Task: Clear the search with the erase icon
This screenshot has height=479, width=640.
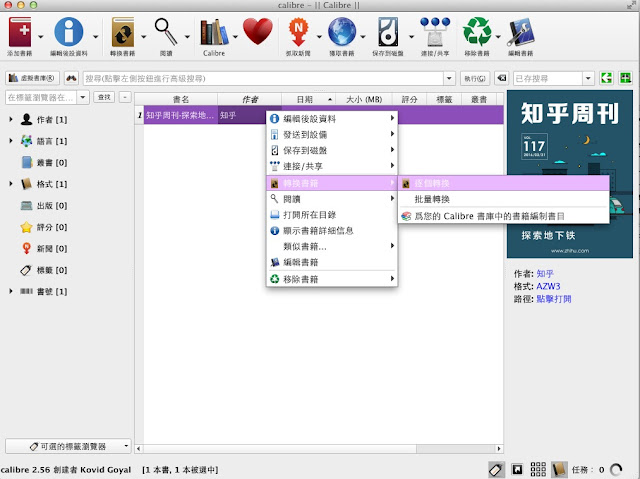Action: click(x=502, y=78)
